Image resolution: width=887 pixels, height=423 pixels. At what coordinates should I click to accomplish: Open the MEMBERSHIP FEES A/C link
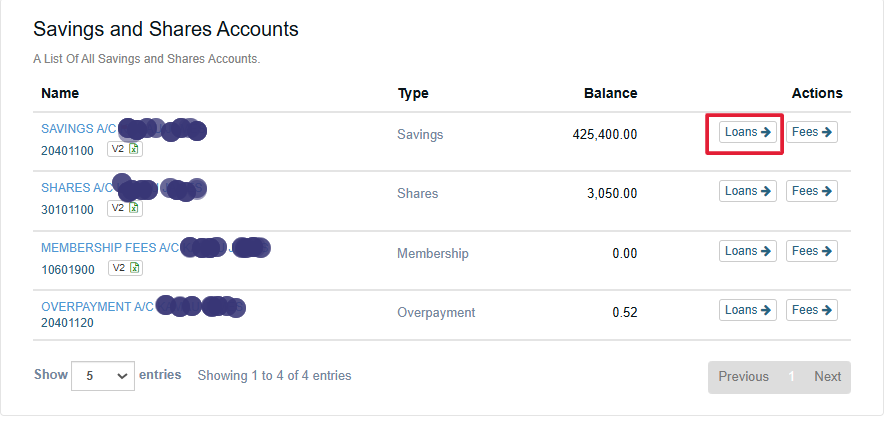tap(109, 247)
